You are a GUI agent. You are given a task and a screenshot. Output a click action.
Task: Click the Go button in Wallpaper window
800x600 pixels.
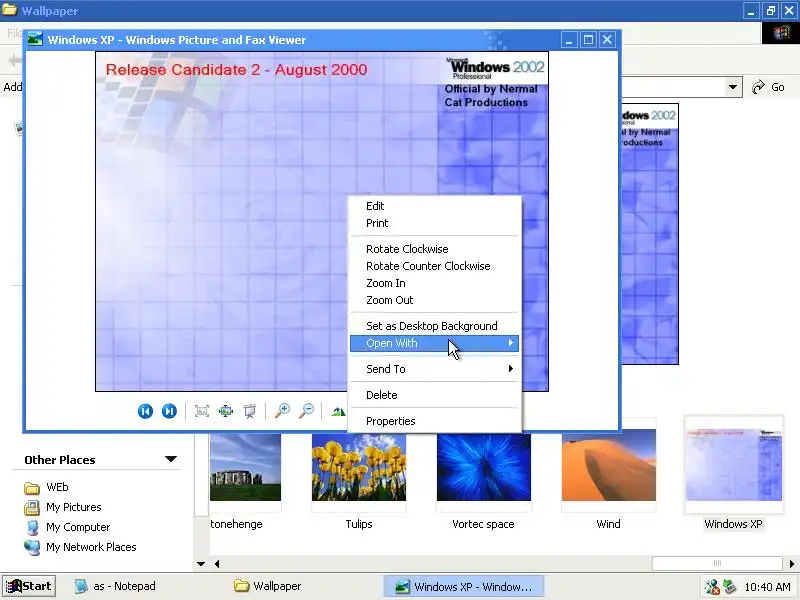[x=768, y=87]
